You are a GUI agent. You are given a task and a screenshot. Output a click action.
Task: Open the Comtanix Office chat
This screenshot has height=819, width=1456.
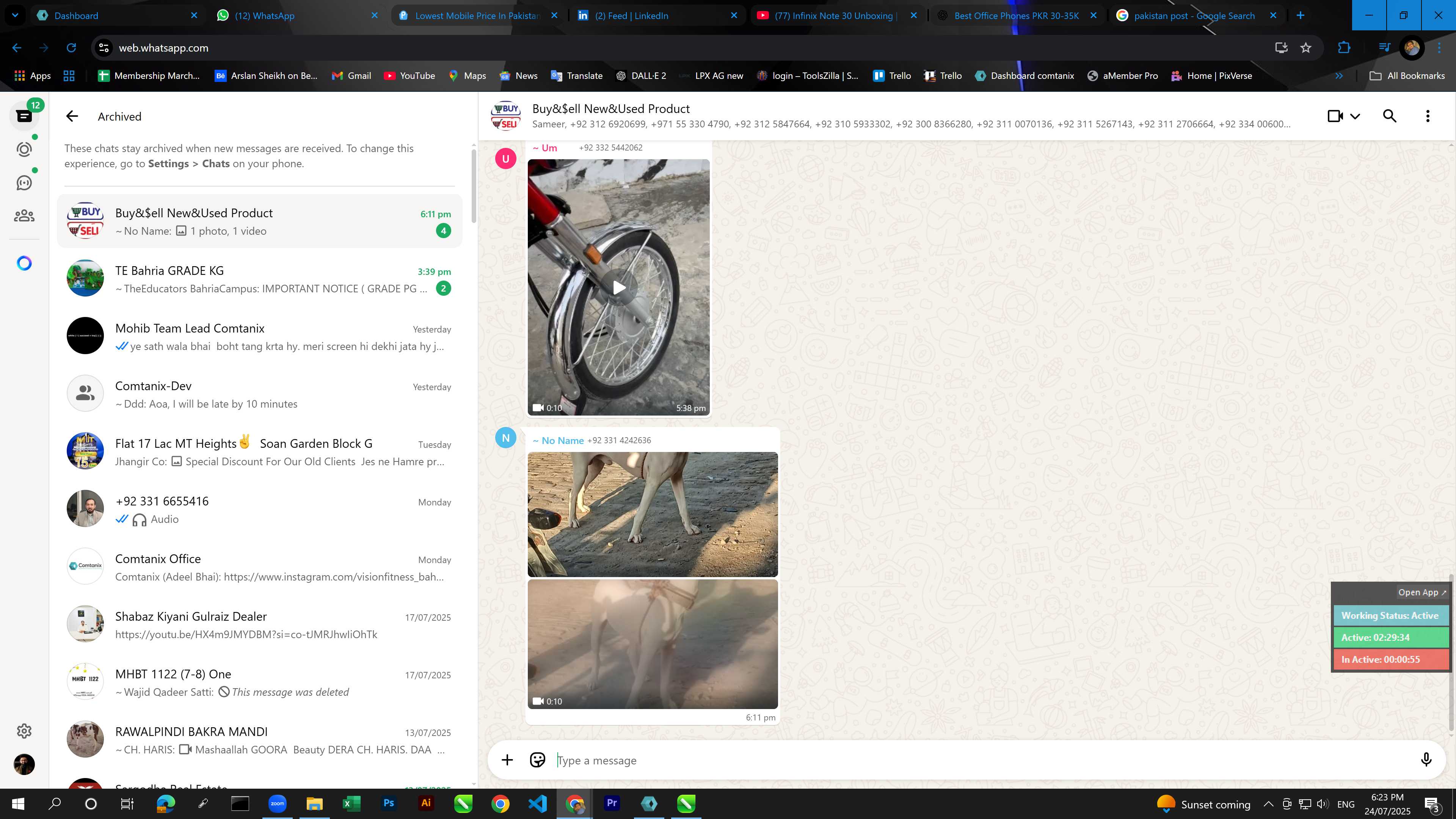[259, 567]
